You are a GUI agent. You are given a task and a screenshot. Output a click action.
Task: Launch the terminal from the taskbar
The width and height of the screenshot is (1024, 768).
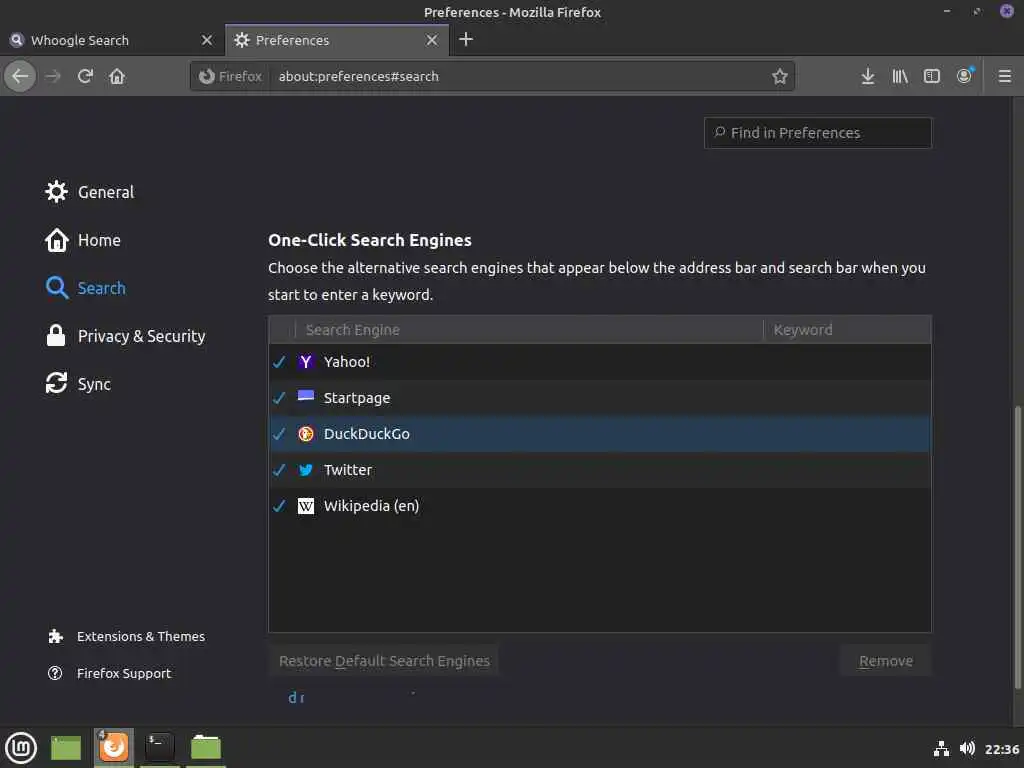click(159, 748)
